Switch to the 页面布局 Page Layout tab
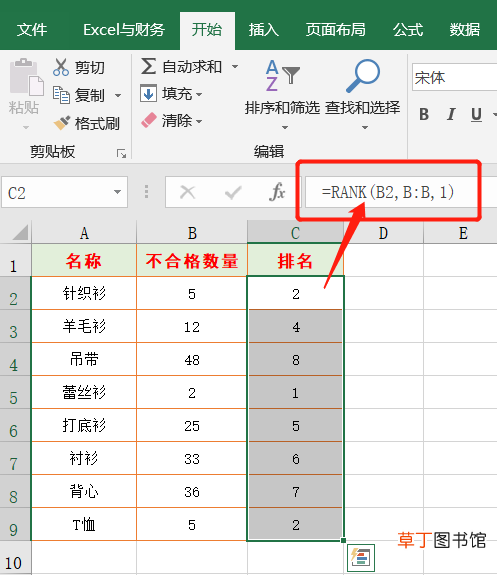 coord(336,30)
